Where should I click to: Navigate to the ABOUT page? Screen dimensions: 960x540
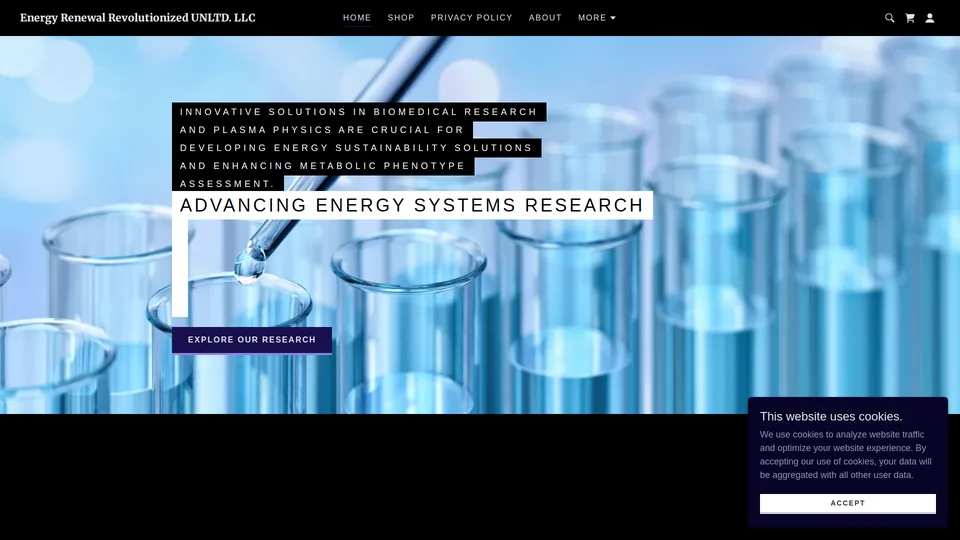coord(545,18)
